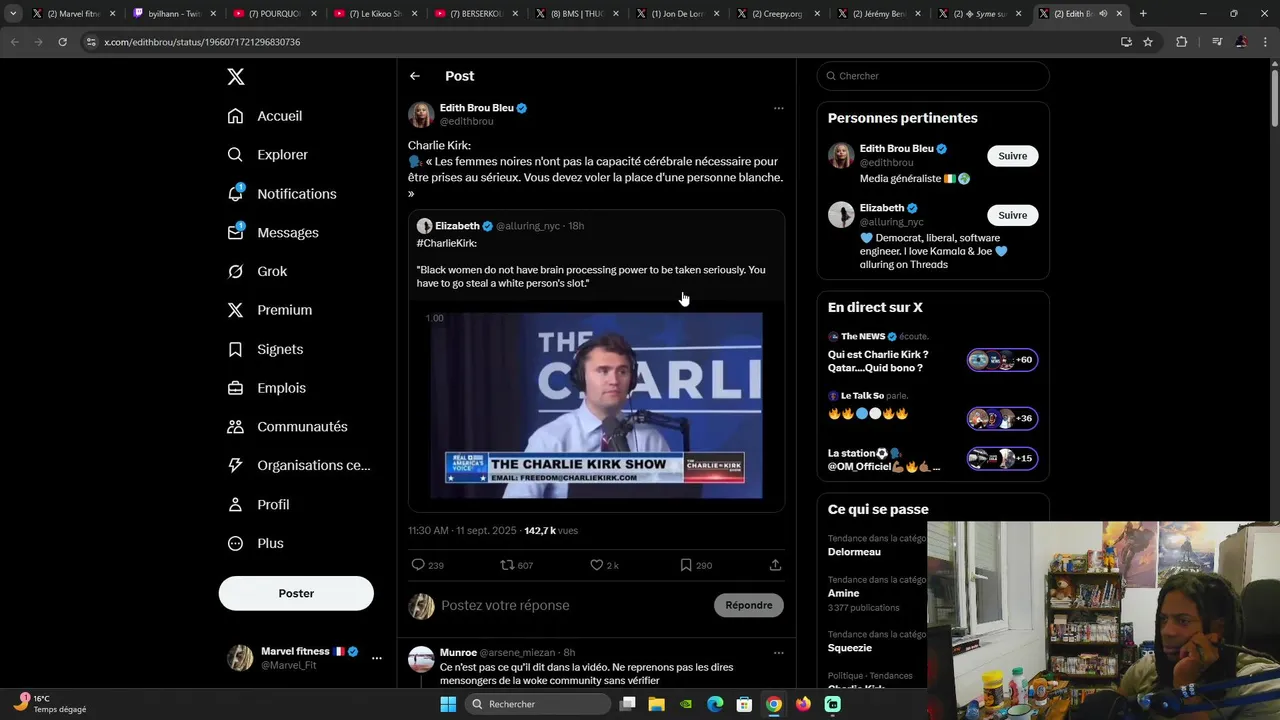Open three-dot menu on Edith Brou post

point(778,108)
